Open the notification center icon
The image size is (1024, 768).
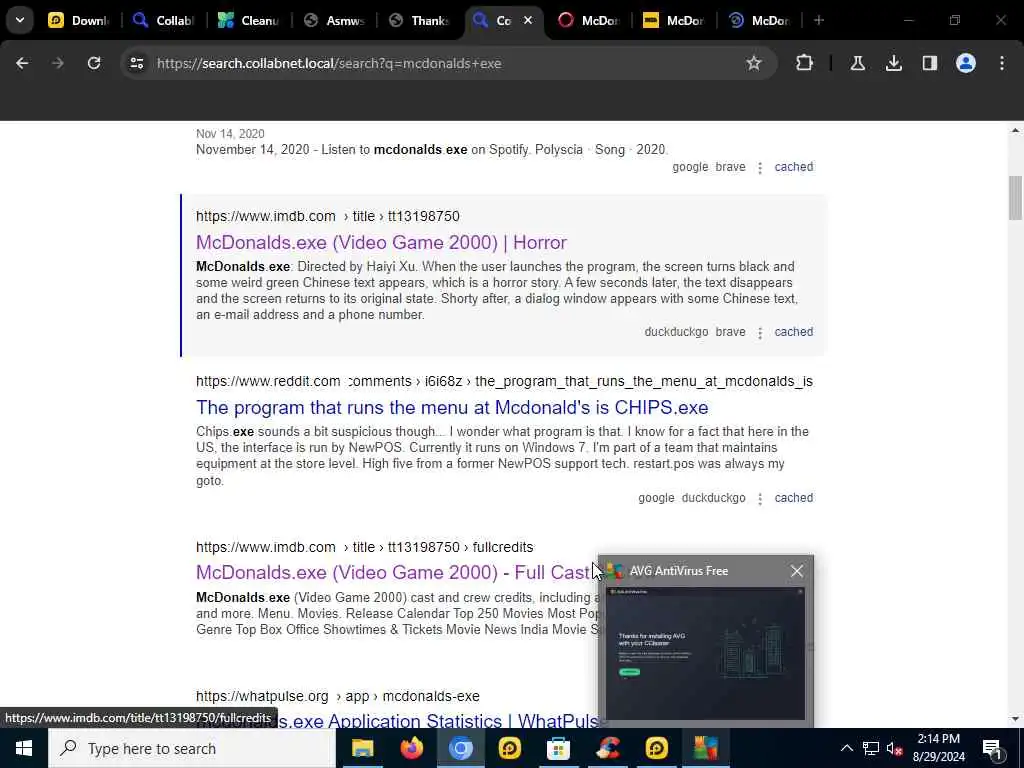tap(992, 748)
